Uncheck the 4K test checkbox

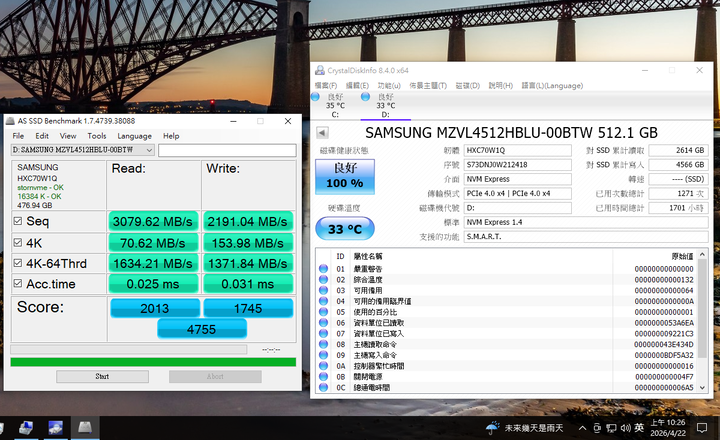click(x=18, y=243)
